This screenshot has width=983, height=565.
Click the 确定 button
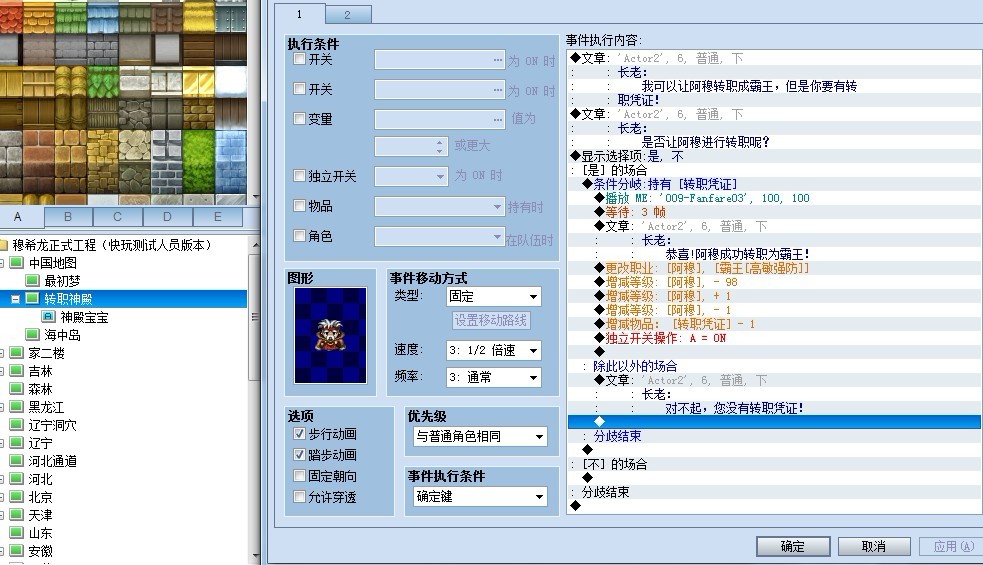(x=793, y=546)
